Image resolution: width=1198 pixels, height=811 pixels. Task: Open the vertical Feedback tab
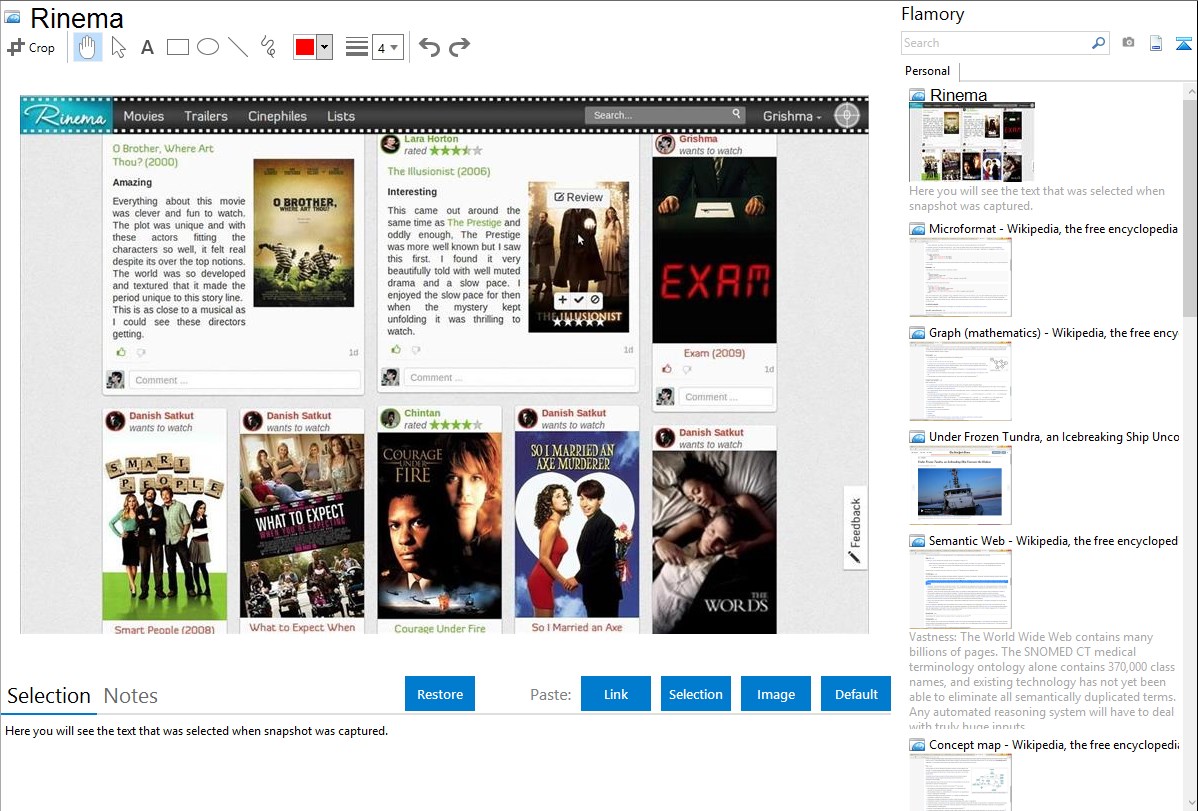click(855, 528)
